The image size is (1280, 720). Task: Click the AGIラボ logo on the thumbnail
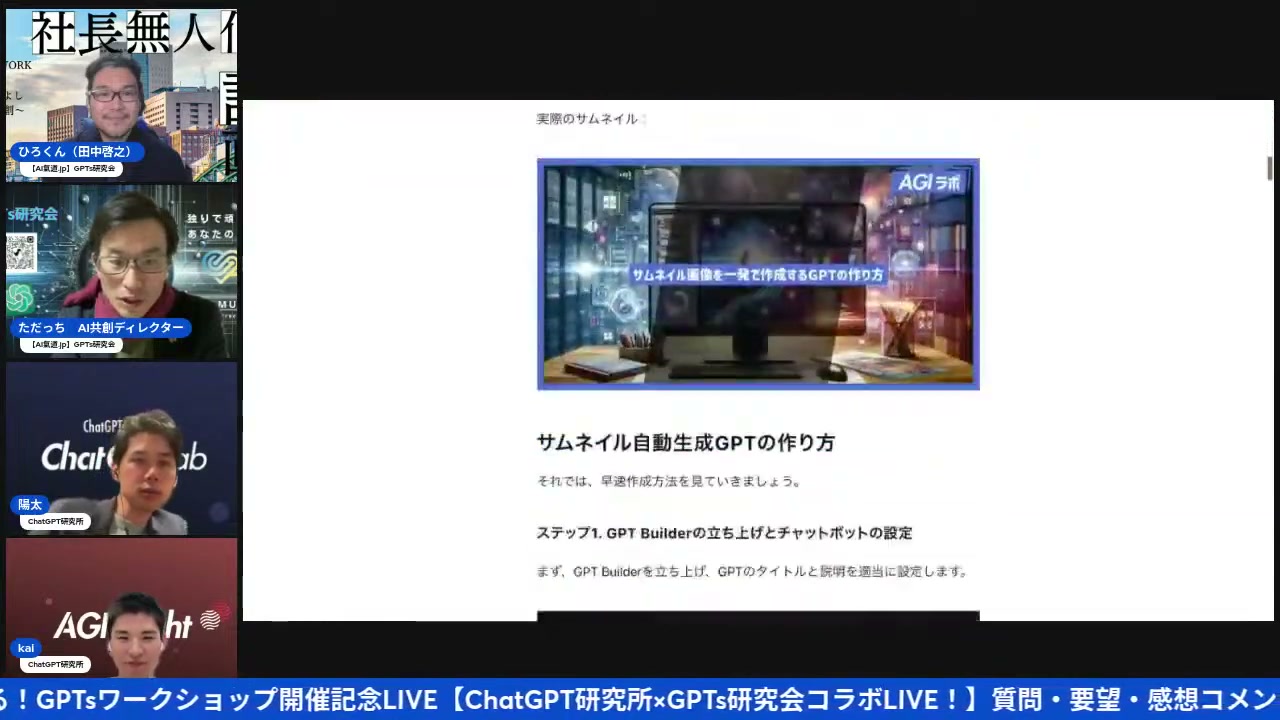click(930, 182)
